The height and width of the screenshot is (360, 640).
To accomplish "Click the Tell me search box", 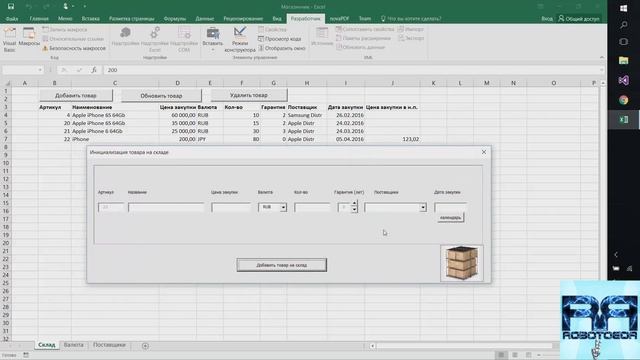I will tap(411, 19).
